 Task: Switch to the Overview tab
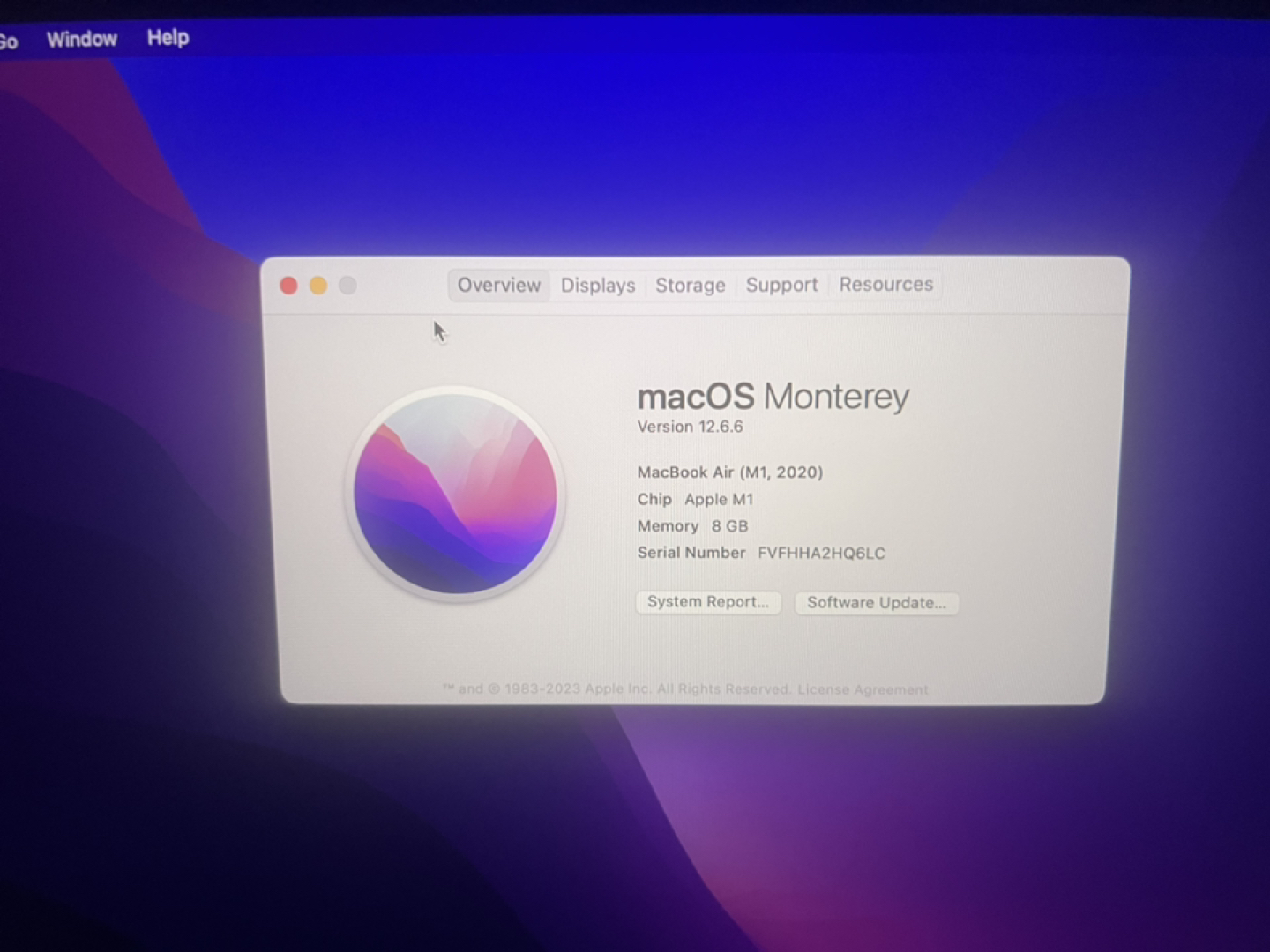tap(499, 286)
